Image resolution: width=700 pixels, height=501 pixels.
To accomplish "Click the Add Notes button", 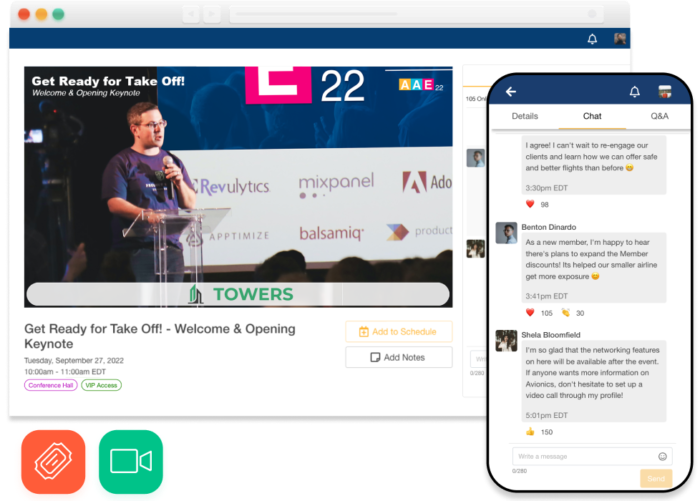I will point(399,357).
